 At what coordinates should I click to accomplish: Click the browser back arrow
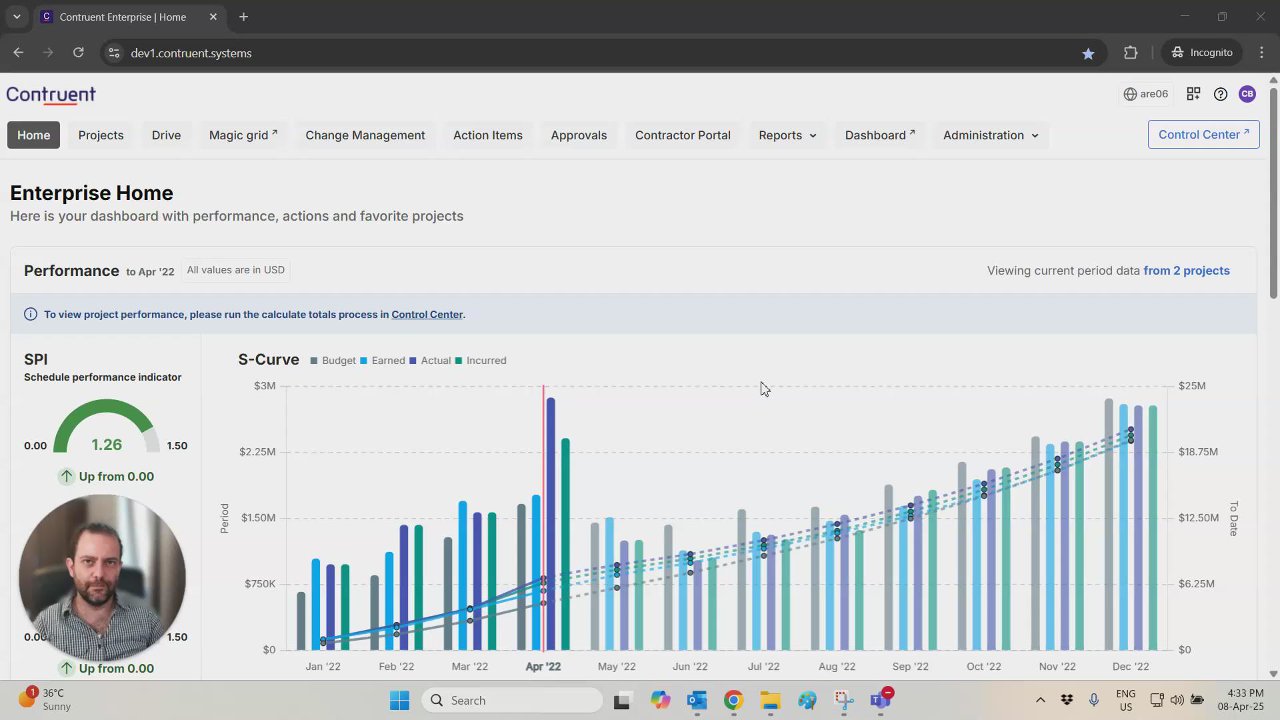coord(18,53)
